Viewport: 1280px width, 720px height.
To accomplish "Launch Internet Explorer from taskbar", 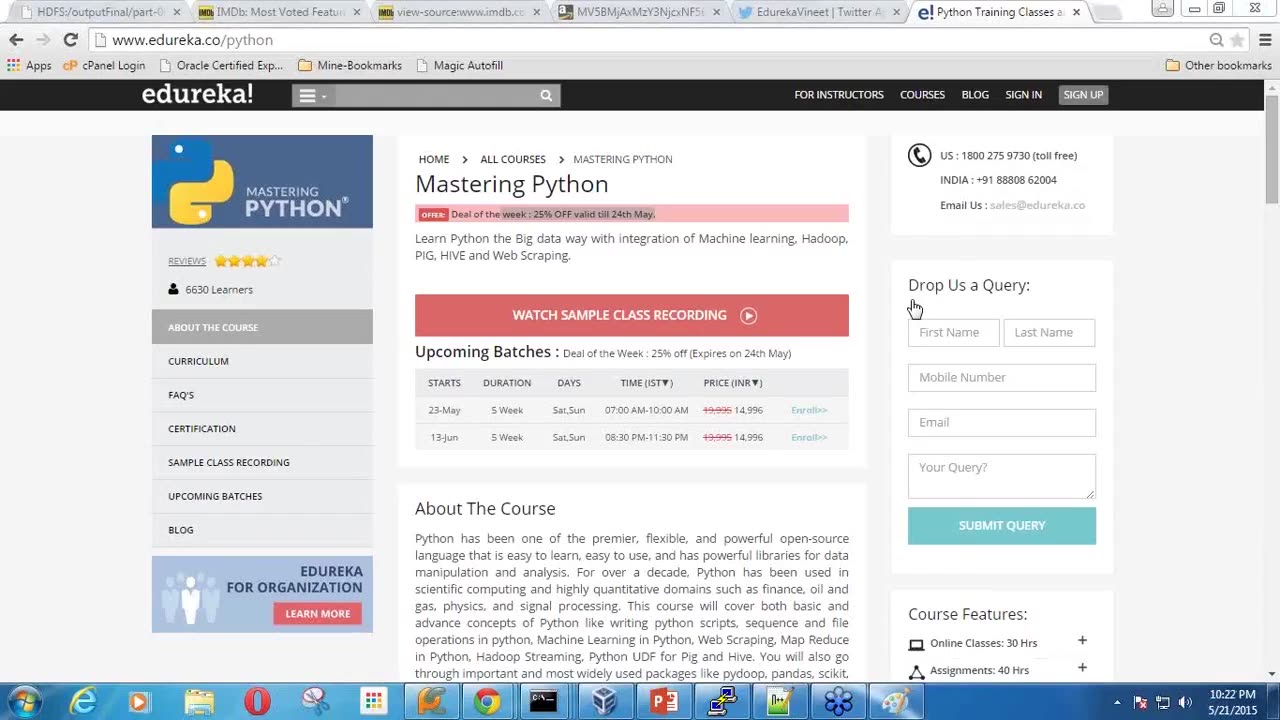I will (83, 701).
